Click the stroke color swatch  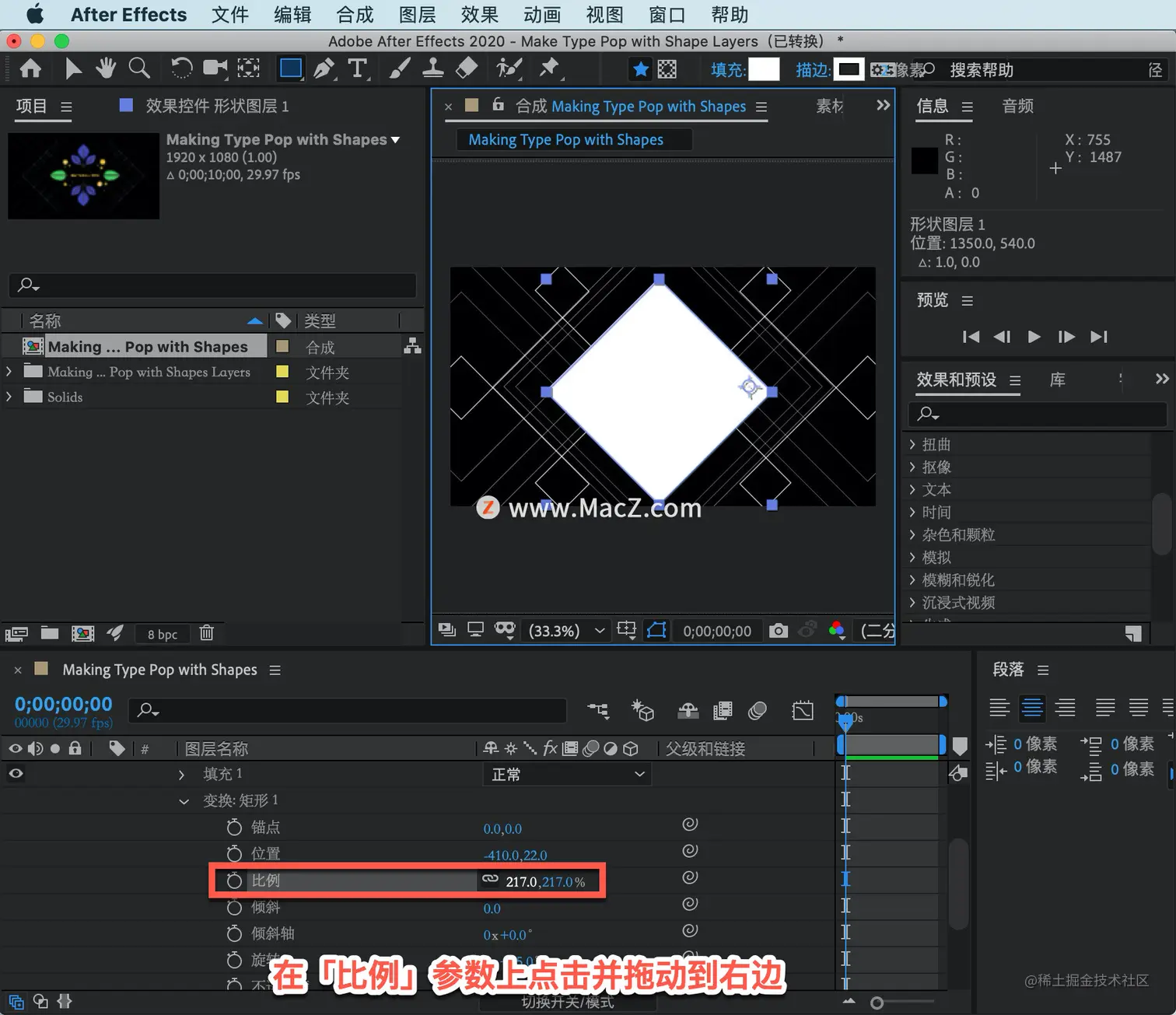tap(849, 70)
